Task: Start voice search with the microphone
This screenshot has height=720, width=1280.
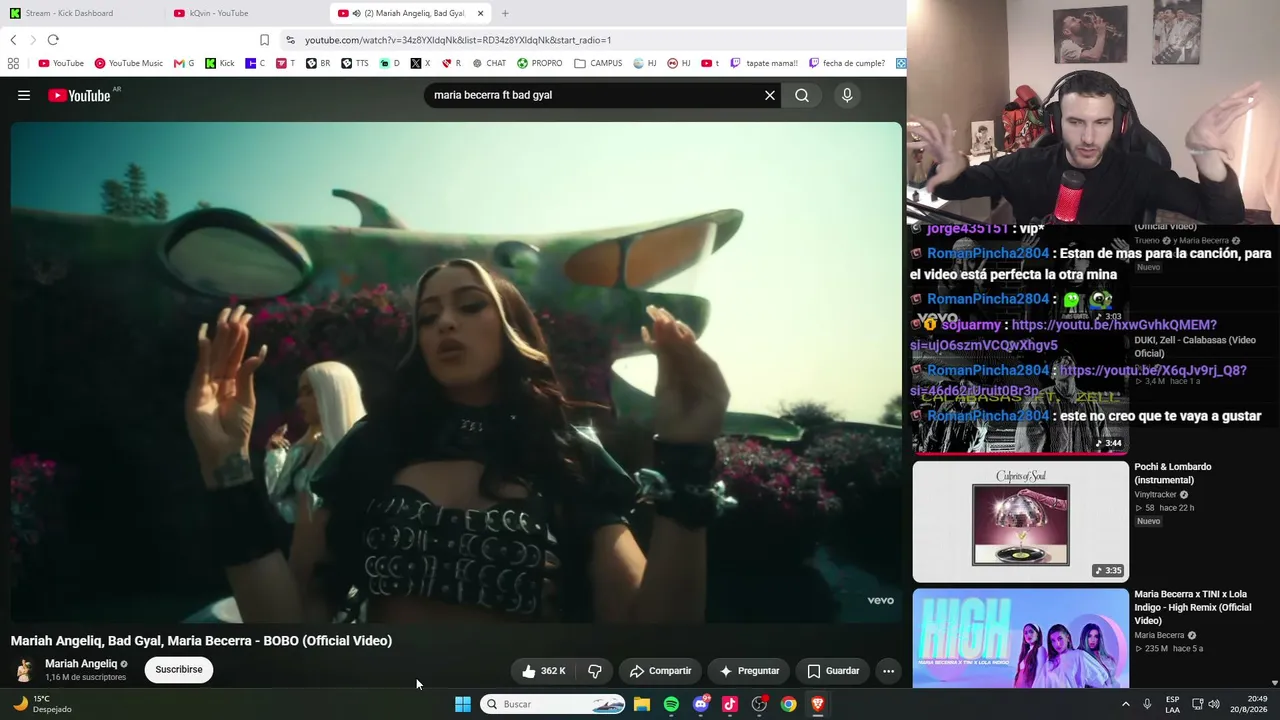Action: pyautogui.click(x=847, y=95)
